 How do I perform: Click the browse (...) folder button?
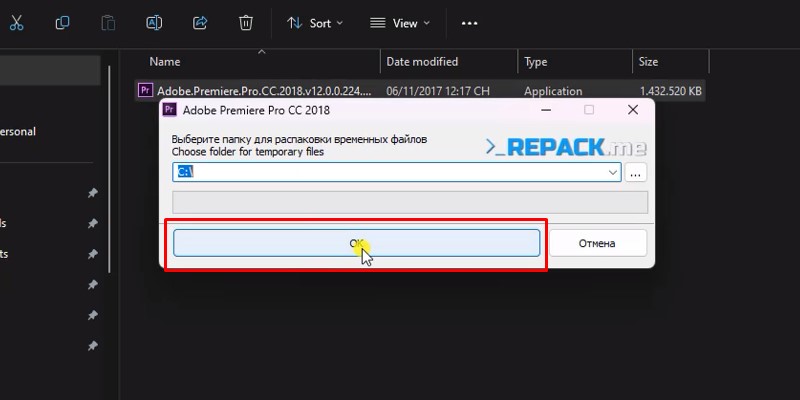pos(636,172)
